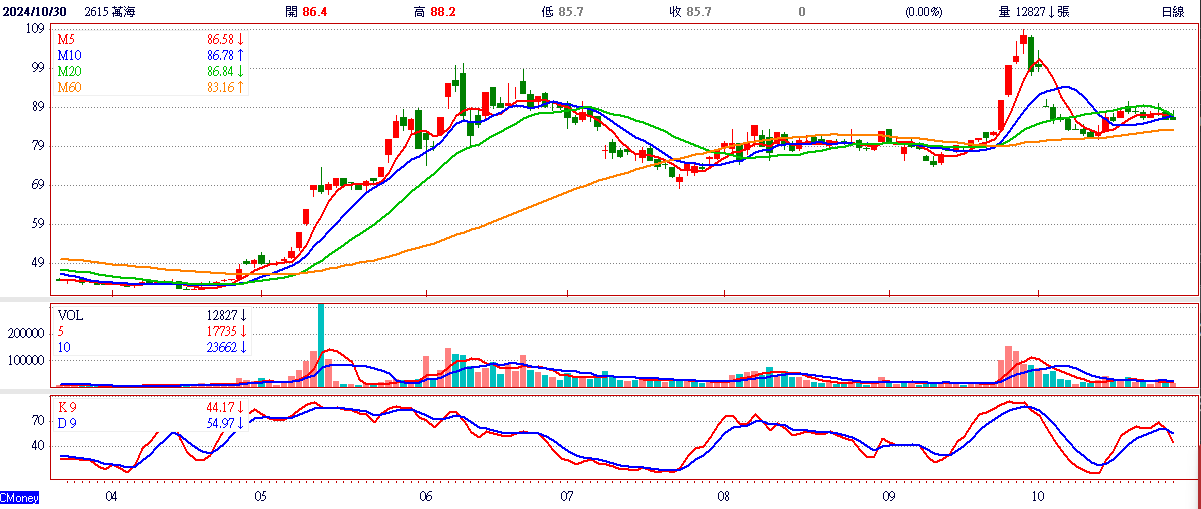Click the K9 value 44.17
The height and width of the screenshot is (509, 1201).
click(220, 407)
